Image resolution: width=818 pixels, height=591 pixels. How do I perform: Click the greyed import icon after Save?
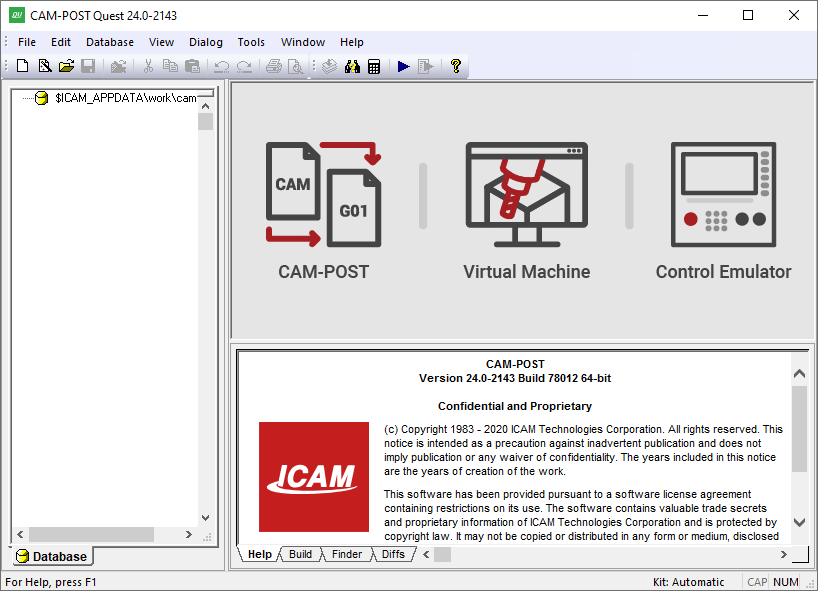(118, 66)
